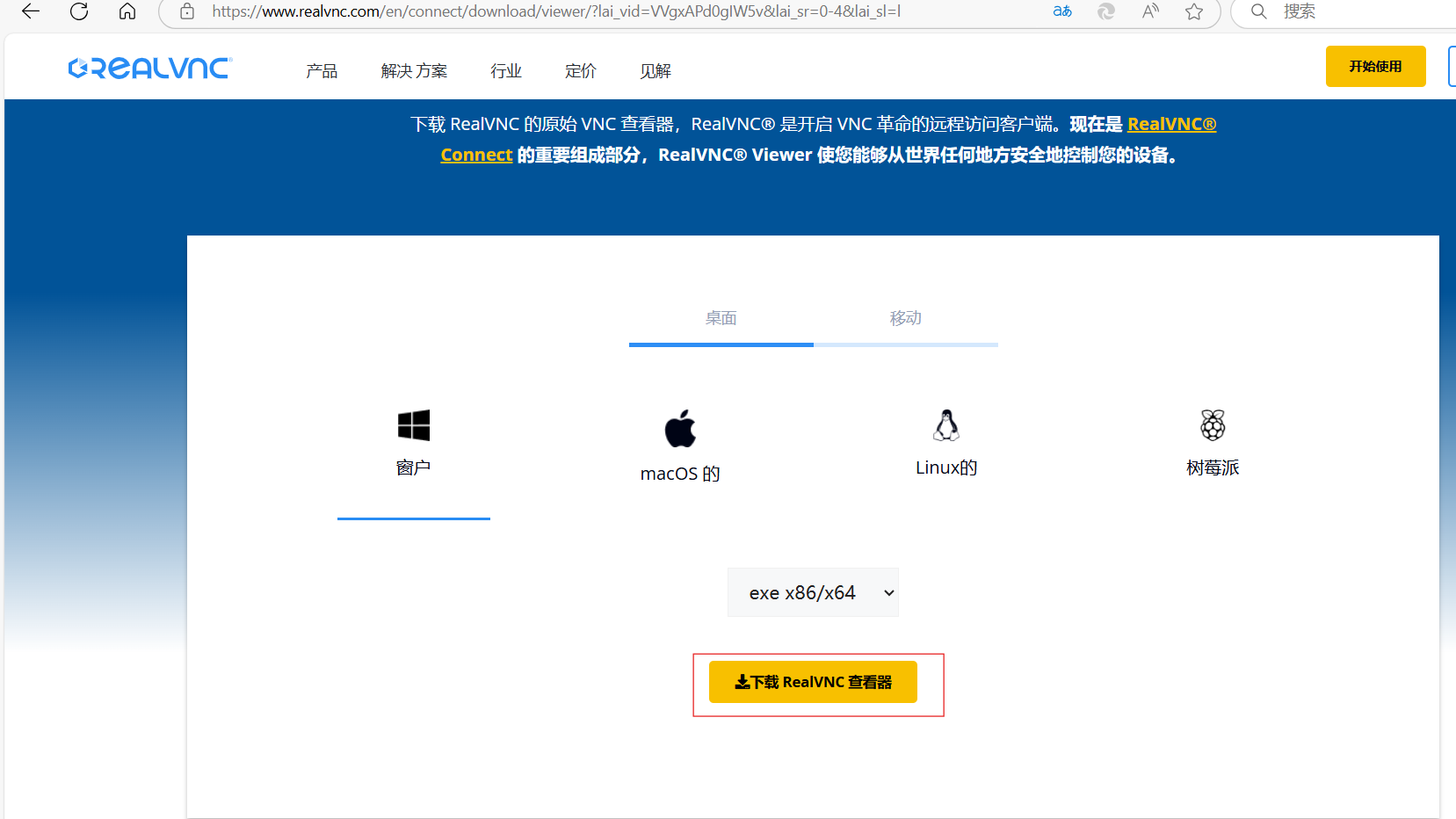Click 下载 RealVNC 查看器 download button
This screenshot has height=819, width=1456.
point(813,682)
